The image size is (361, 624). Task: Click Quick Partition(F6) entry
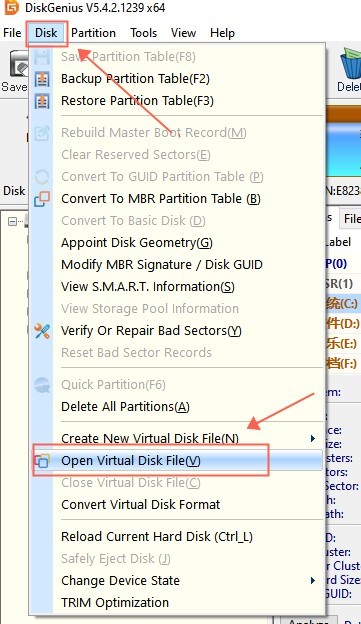[113, 385]
